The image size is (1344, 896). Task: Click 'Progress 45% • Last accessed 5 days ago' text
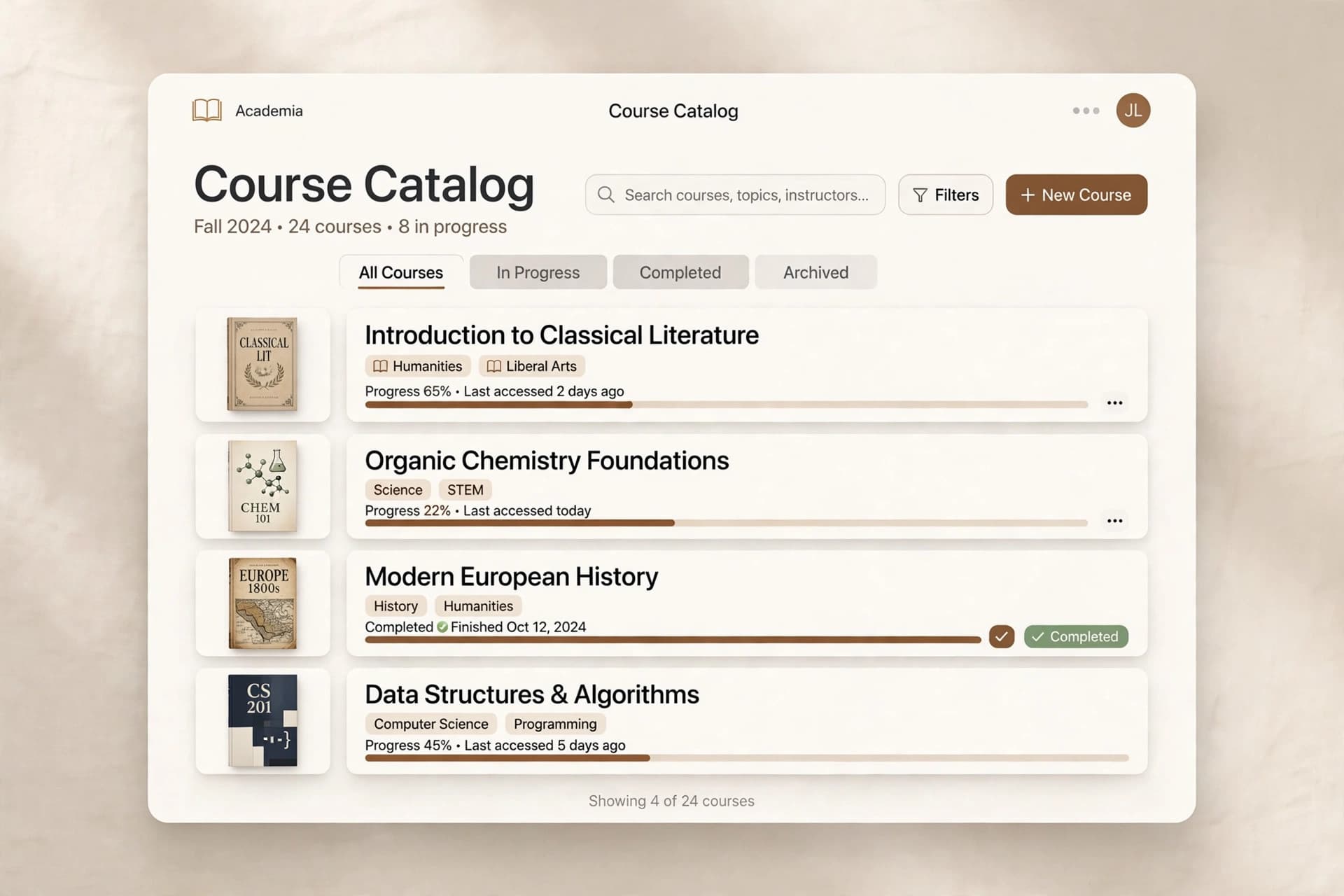(x=495, y=745)
